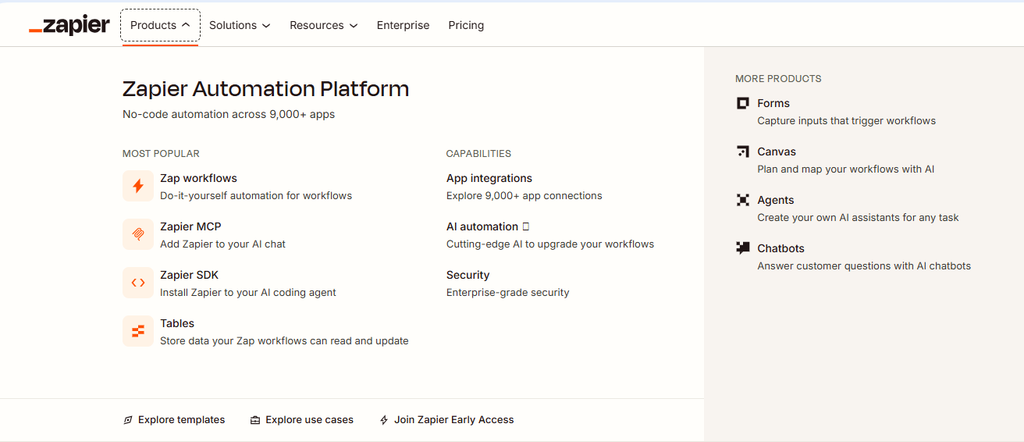The image size is (1024, 442).
Task: Click 'Do-it-yourself automation for workflows' text
Action: pos(256,195)
